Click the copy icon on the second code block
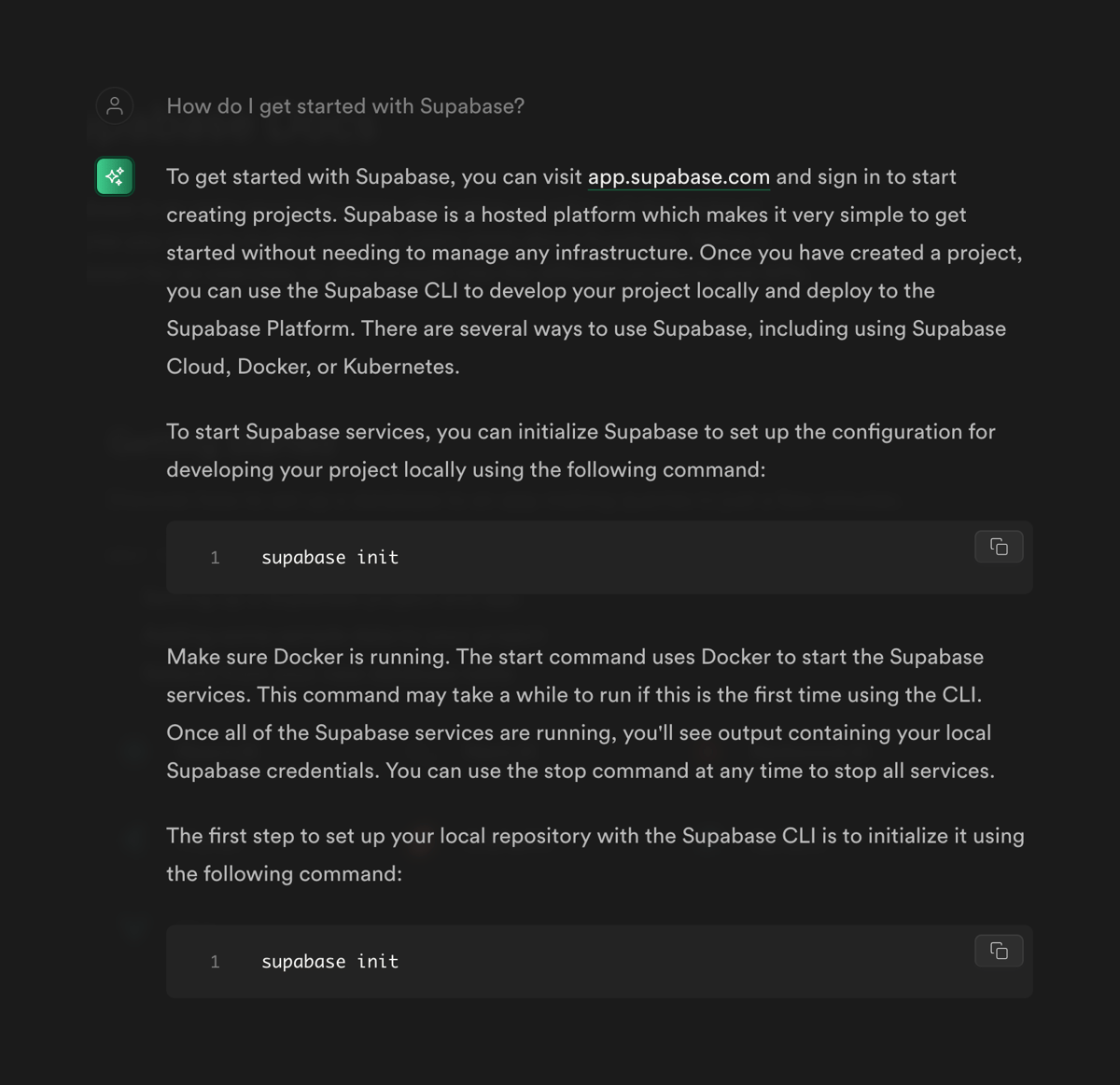 pyautogui.click(x=998, y=951)
